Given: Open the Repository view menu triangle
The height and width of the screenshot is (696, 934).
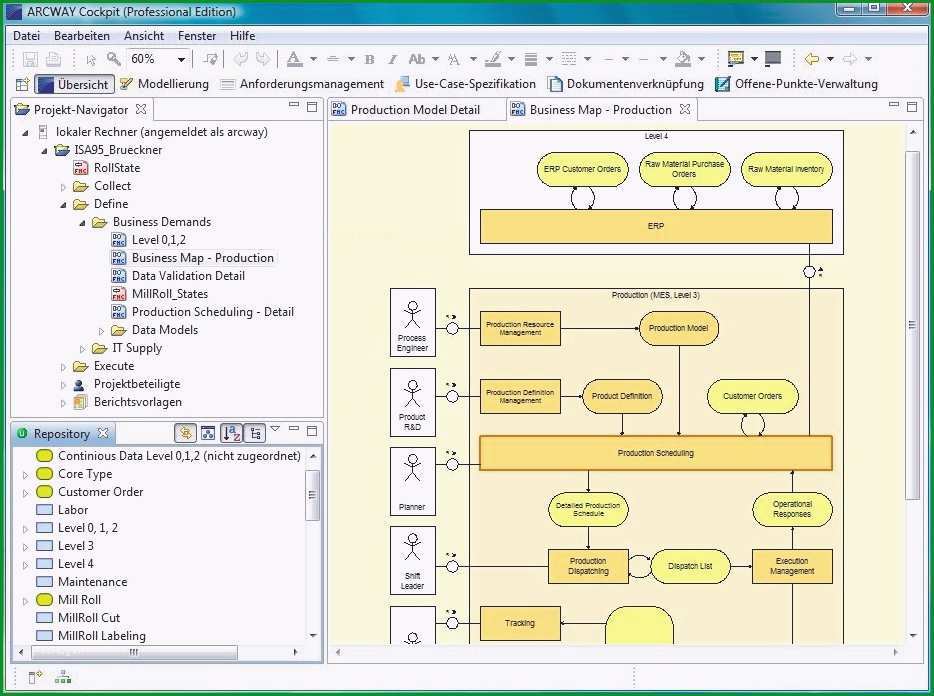Looking at the screenshot, I should coord(275,428).
